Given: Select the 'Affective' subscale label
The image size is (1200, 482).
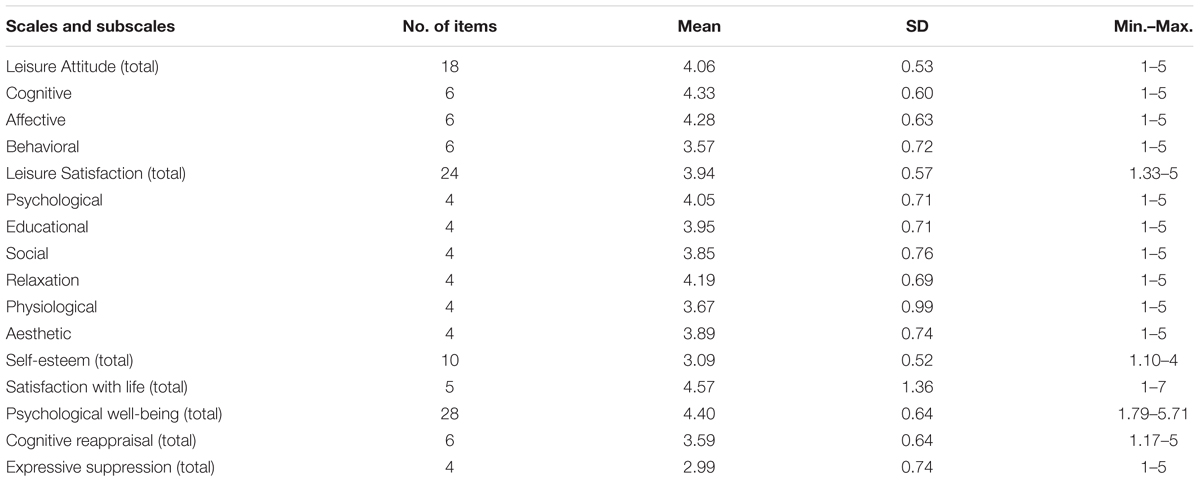Looking at the screenshot, I should click(37, 120).
